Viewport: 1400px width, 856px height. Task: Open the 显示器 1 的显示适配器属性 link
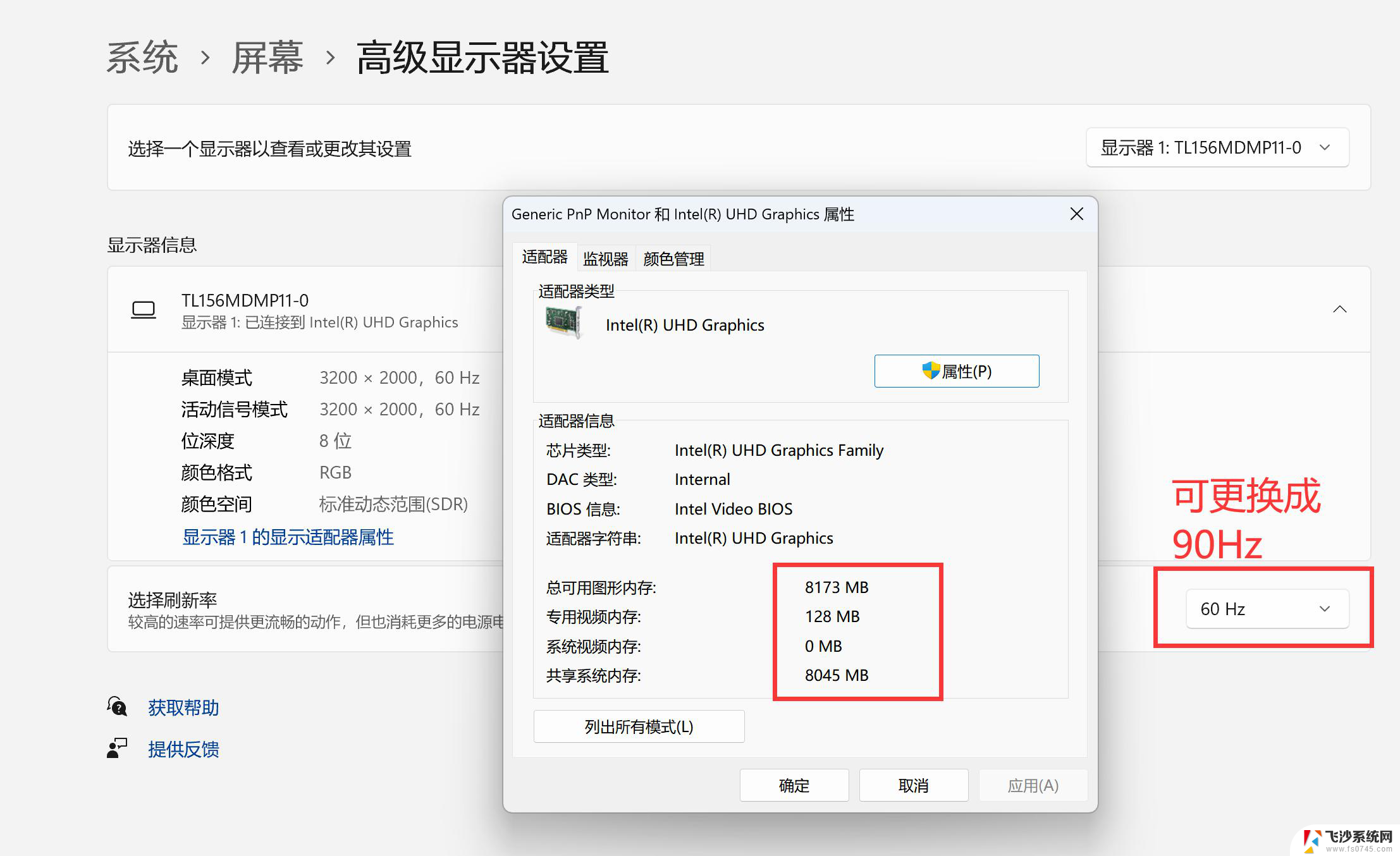pyautogui.click(x=288, y=537)
